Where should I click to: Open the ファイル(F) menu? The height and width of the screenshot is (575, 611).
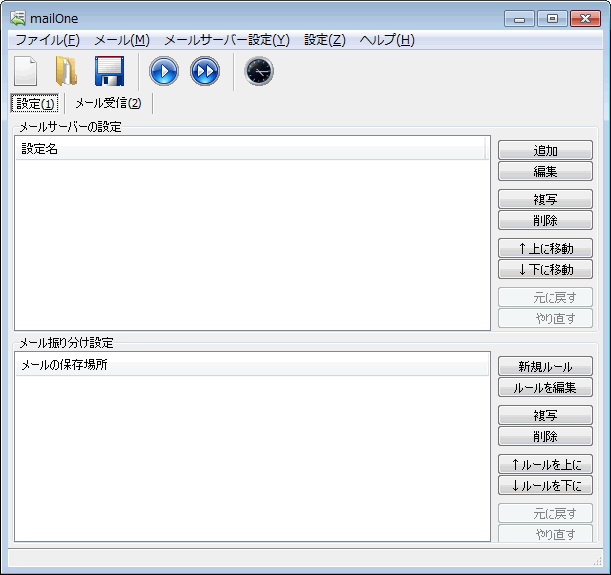47,40
